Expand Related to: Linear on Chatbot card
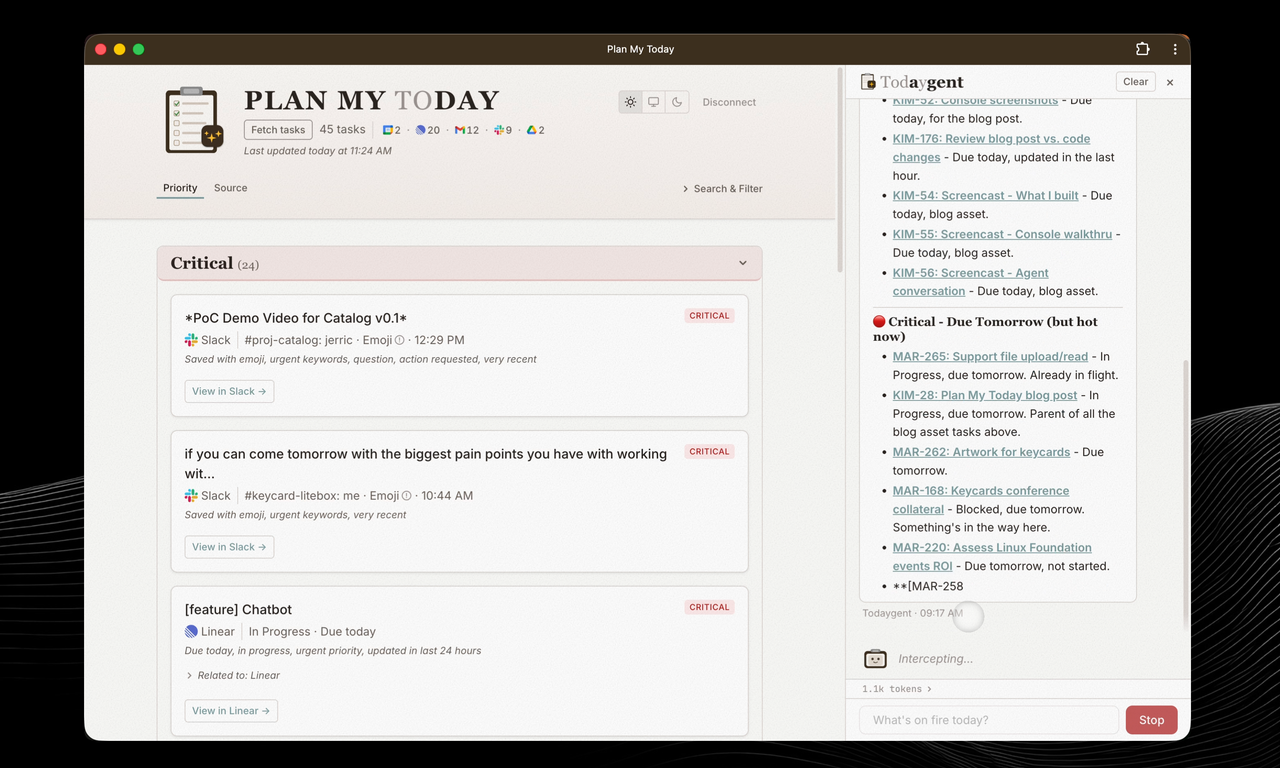This screenshot has width=1280, height=768. click(232, 675)
